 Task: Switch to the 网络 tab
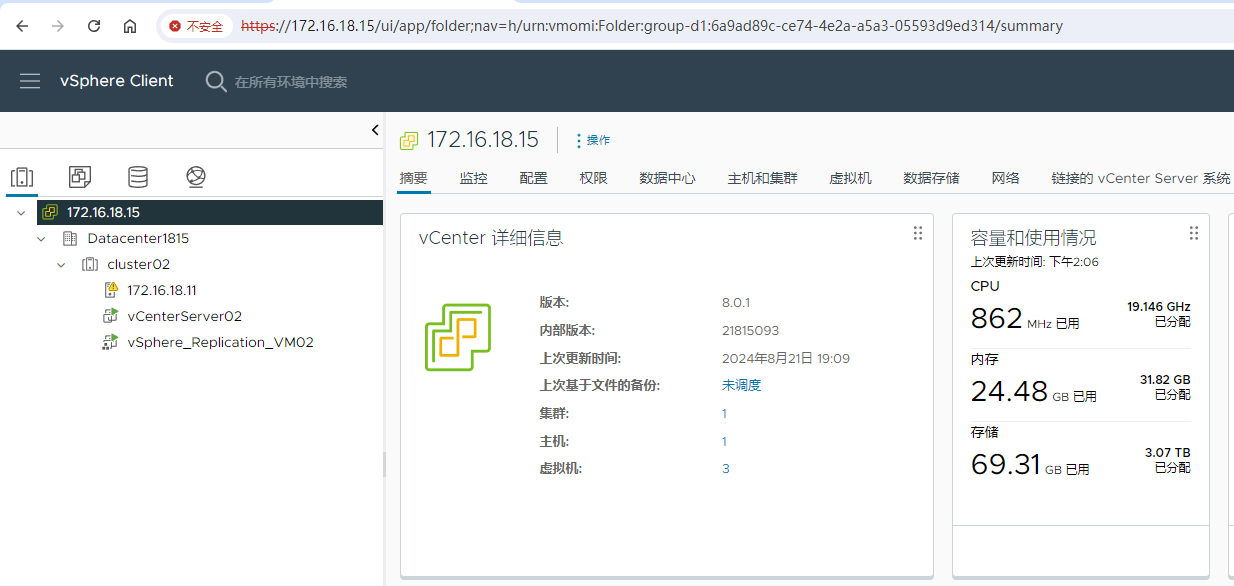tap(1005, 178)
